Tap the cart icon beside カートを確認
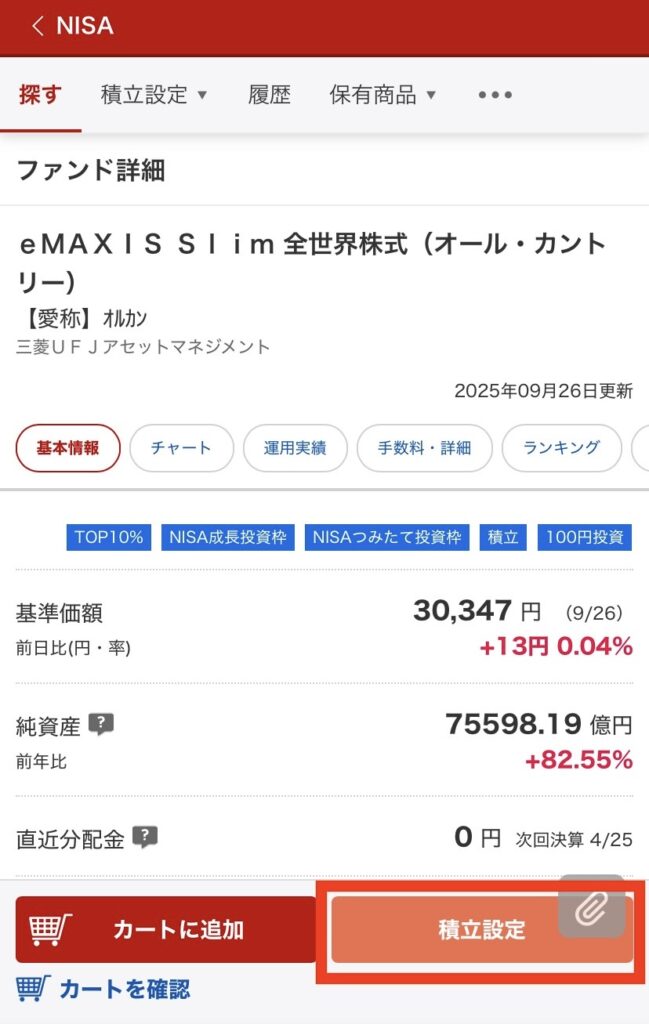 (32, 989)
